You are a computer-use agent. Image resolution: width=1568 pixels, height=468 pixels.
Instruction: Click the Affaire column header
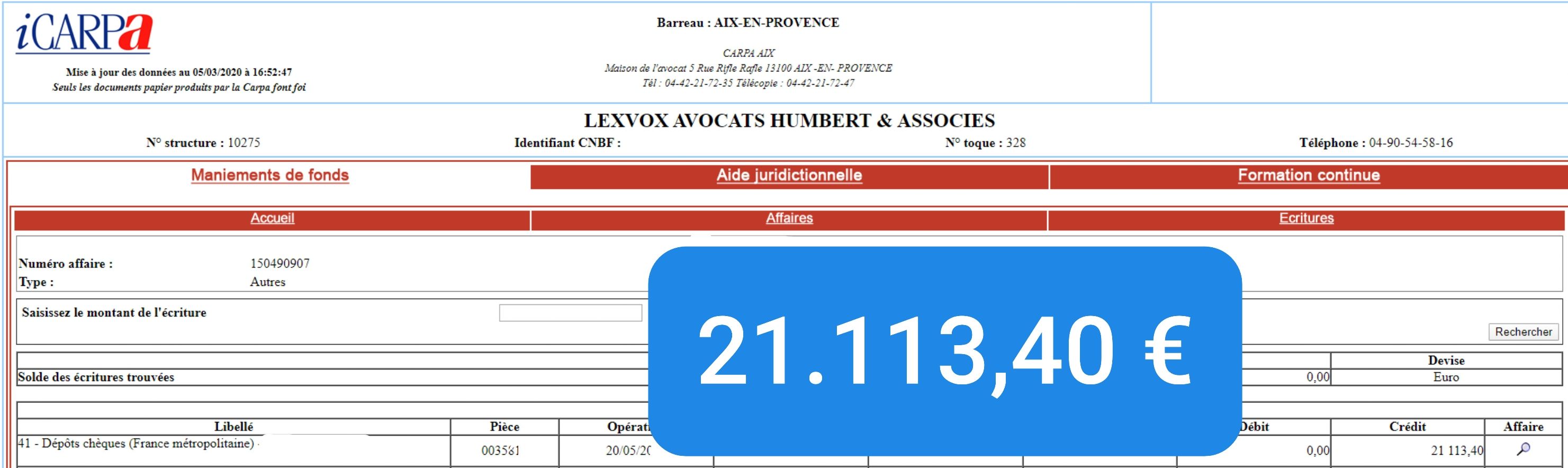click(1524, 427)
